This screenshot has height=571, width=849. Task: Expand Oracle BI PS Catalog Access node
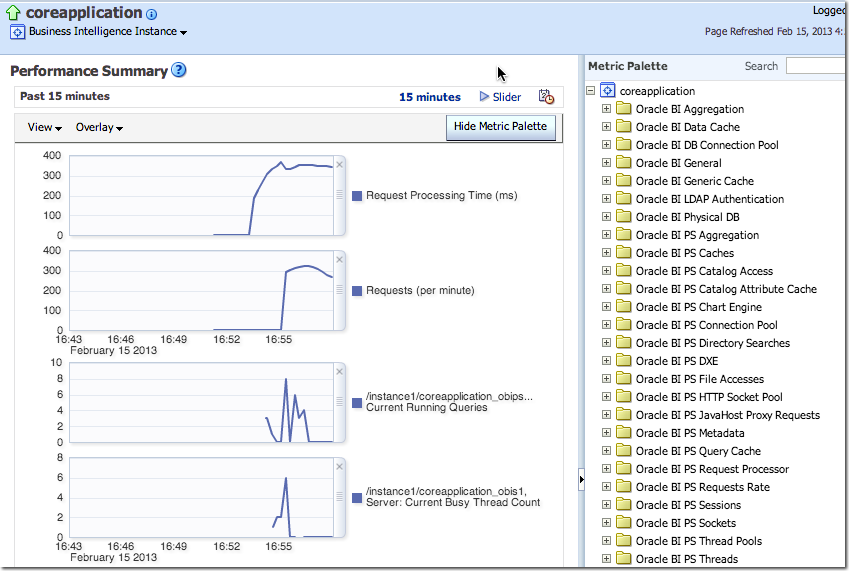[x=606, y=271]
